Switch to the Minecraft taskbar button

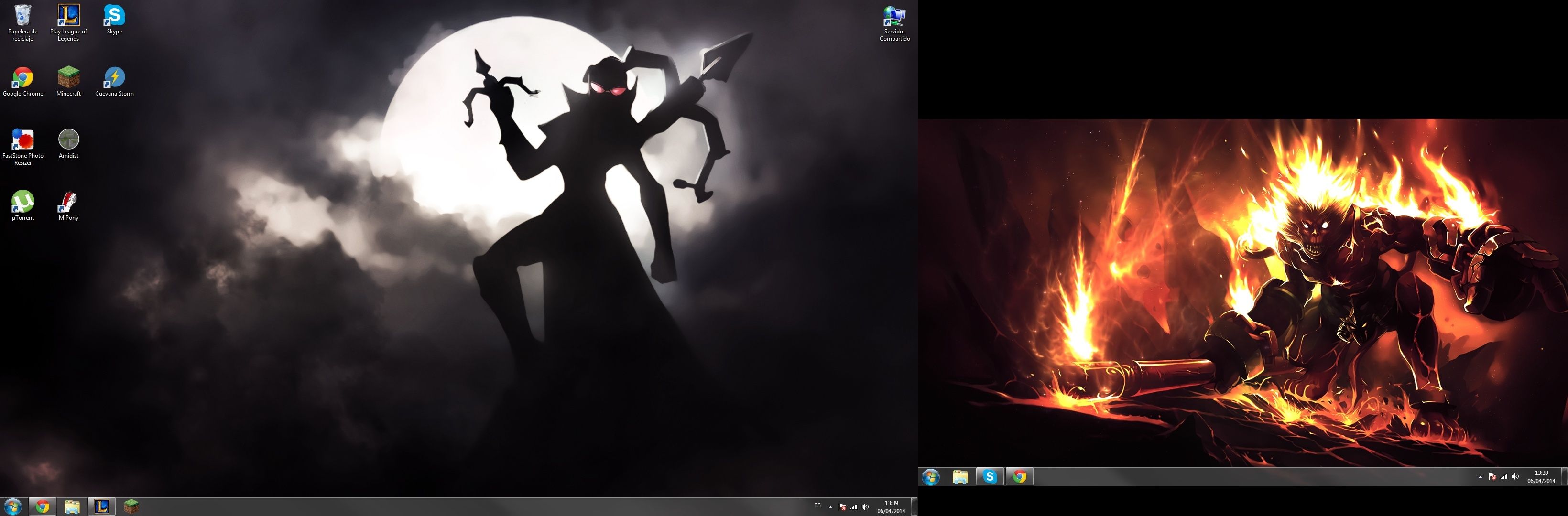[x=131, y=506]
